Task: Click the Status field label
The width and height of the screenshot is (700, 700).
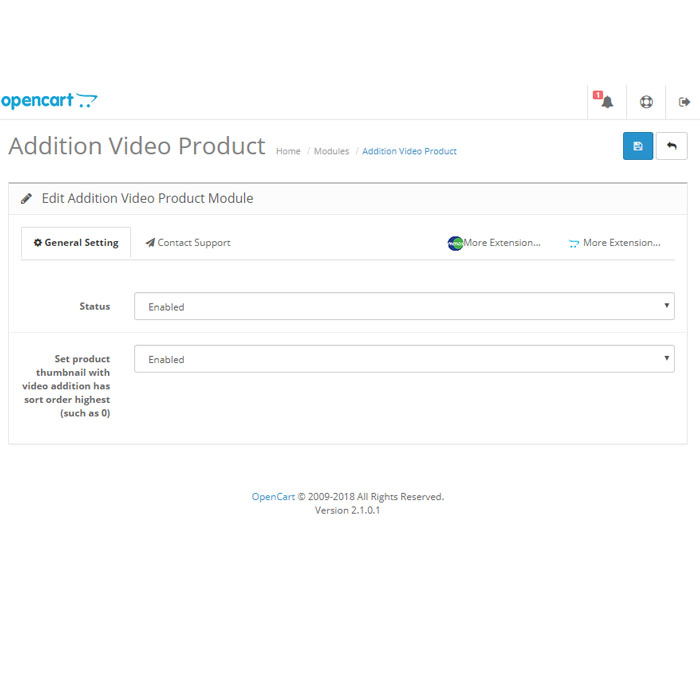Action: [x=95, y=306]
